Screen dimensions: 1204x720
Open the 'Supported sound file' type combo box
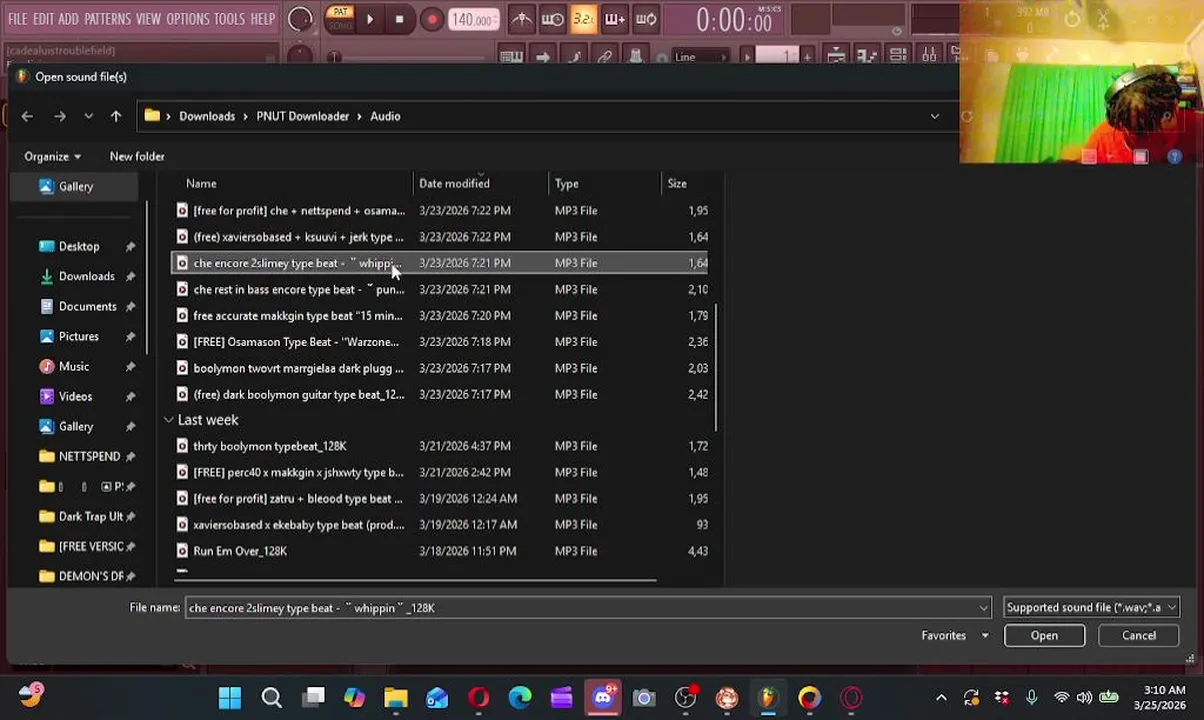pyautogui.click(x=1091, y=608)
